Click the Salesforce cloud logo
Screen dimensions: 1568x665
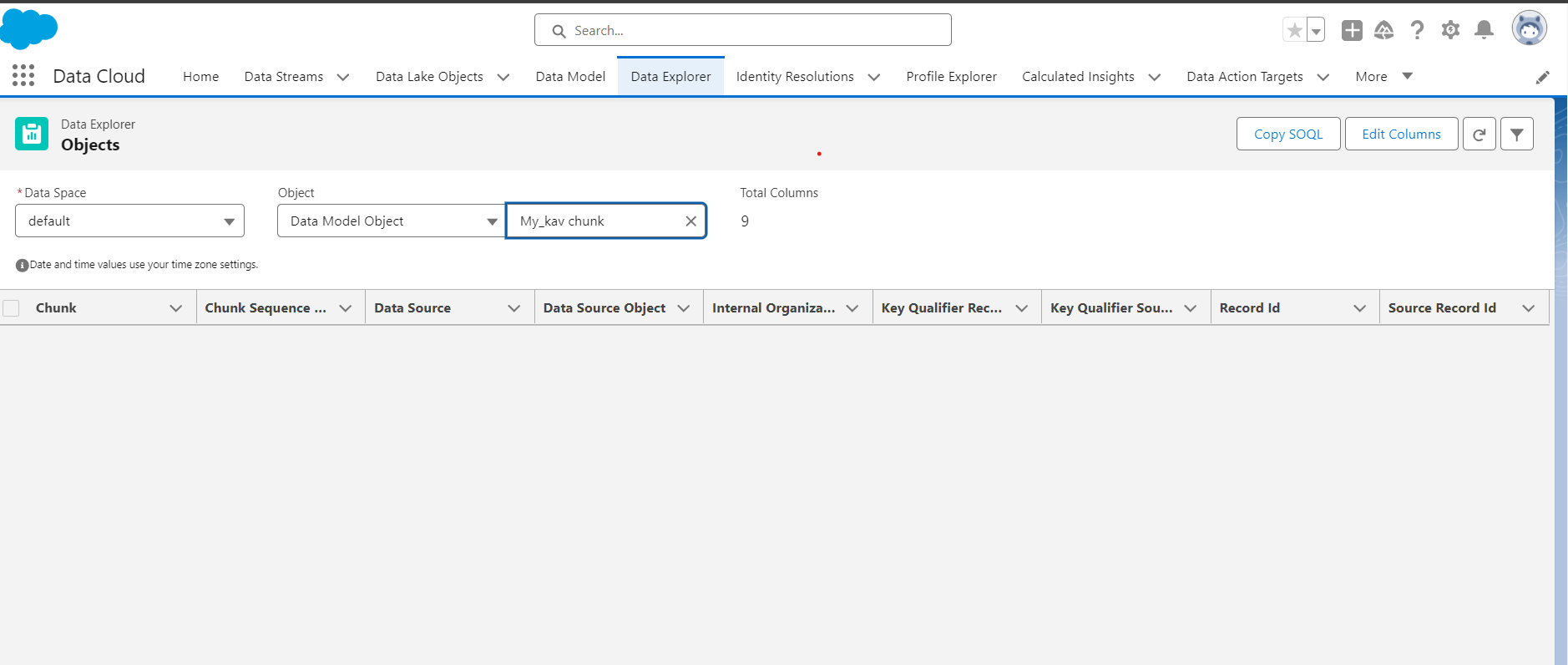click(x=29, y=29)
